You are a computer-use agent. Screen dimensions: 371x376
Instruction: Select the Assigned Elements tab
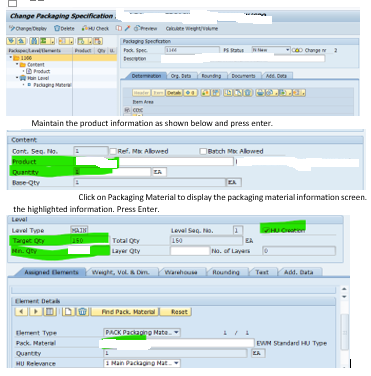pyautogui.click(x=51, y=272)
